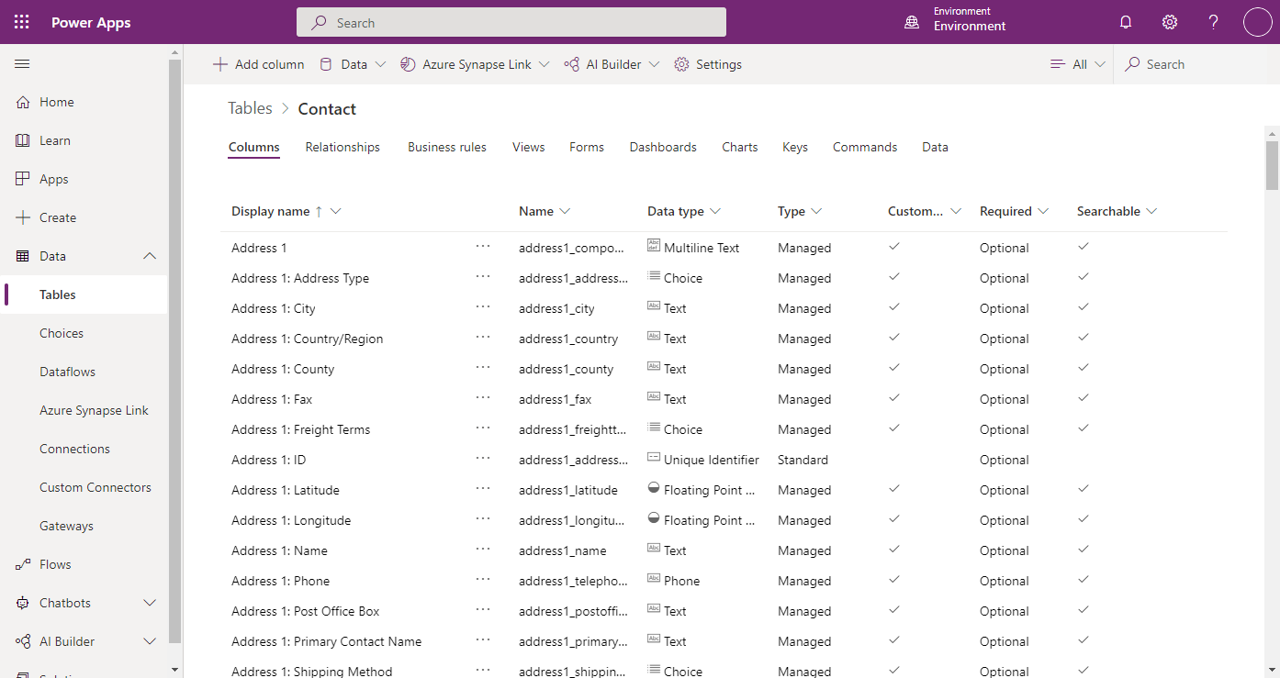Switch to the Relationships tab
This screenshot has height=678, width=1280.
tap(342, 147)
